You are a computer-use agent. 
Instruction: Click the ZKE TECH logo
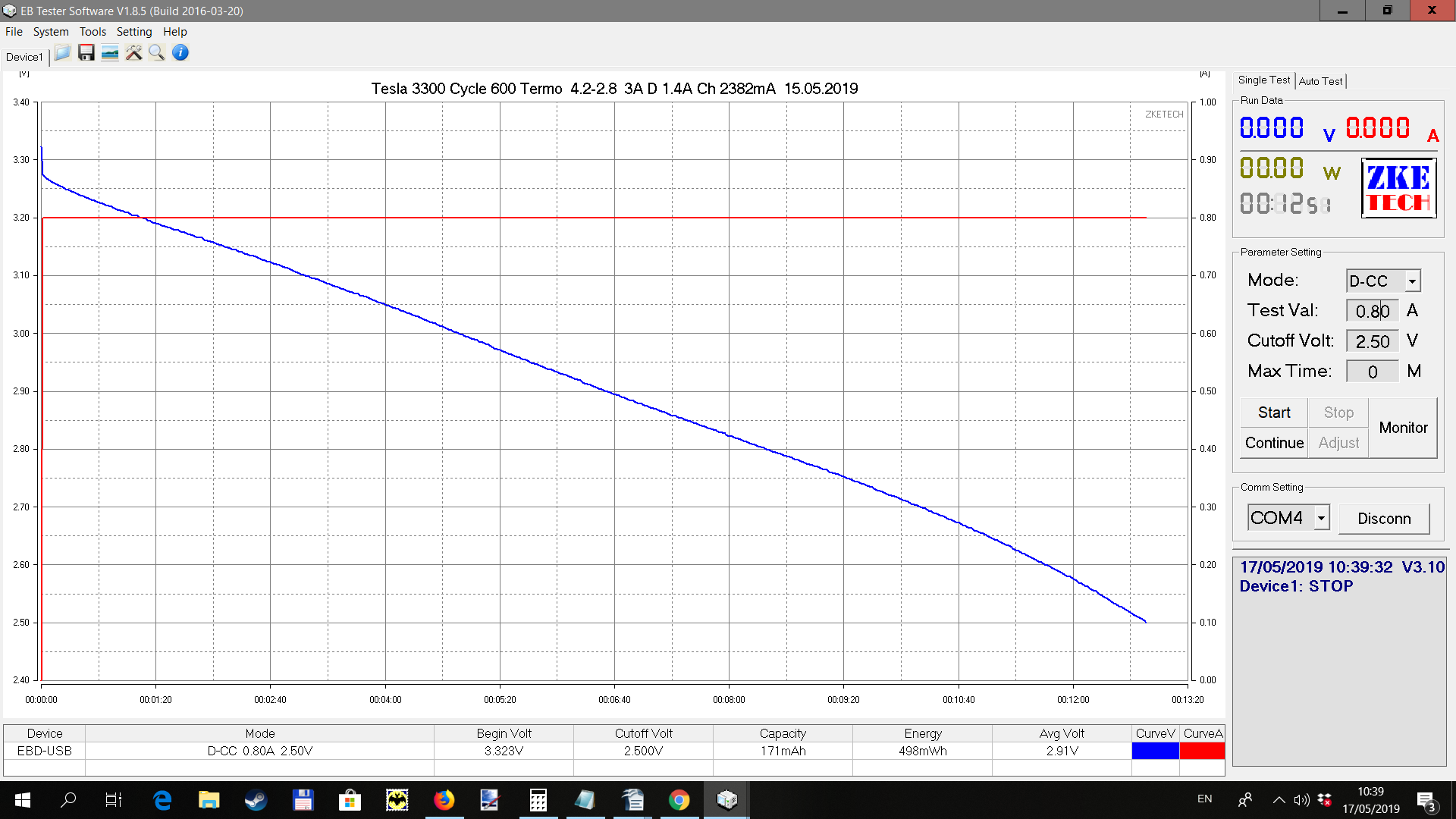pos(1398,188)
